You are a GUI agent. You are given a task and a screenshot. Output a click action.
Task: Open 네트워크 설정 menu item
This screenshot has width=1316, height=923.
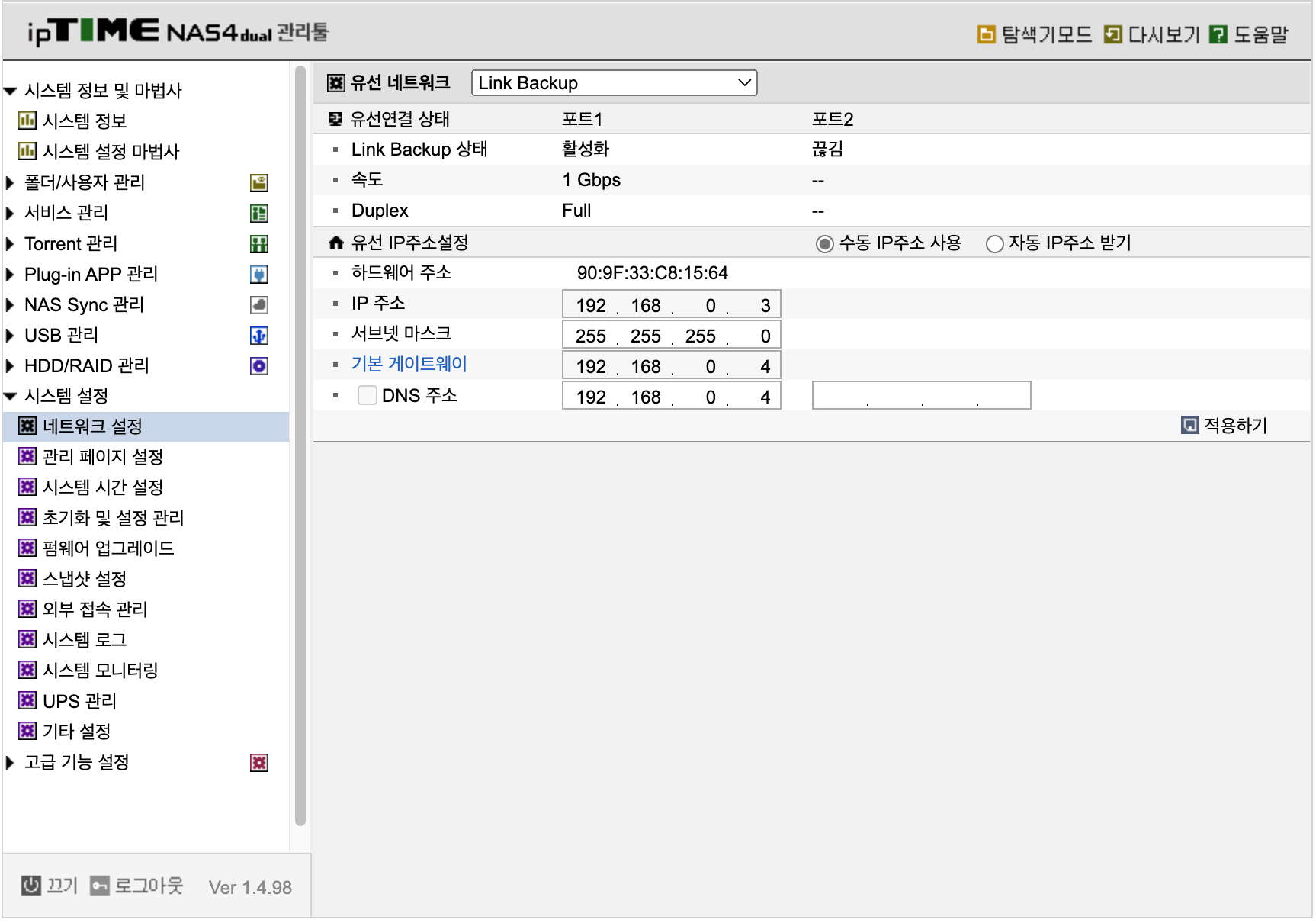pyautogui.click(x=146, y=426)
